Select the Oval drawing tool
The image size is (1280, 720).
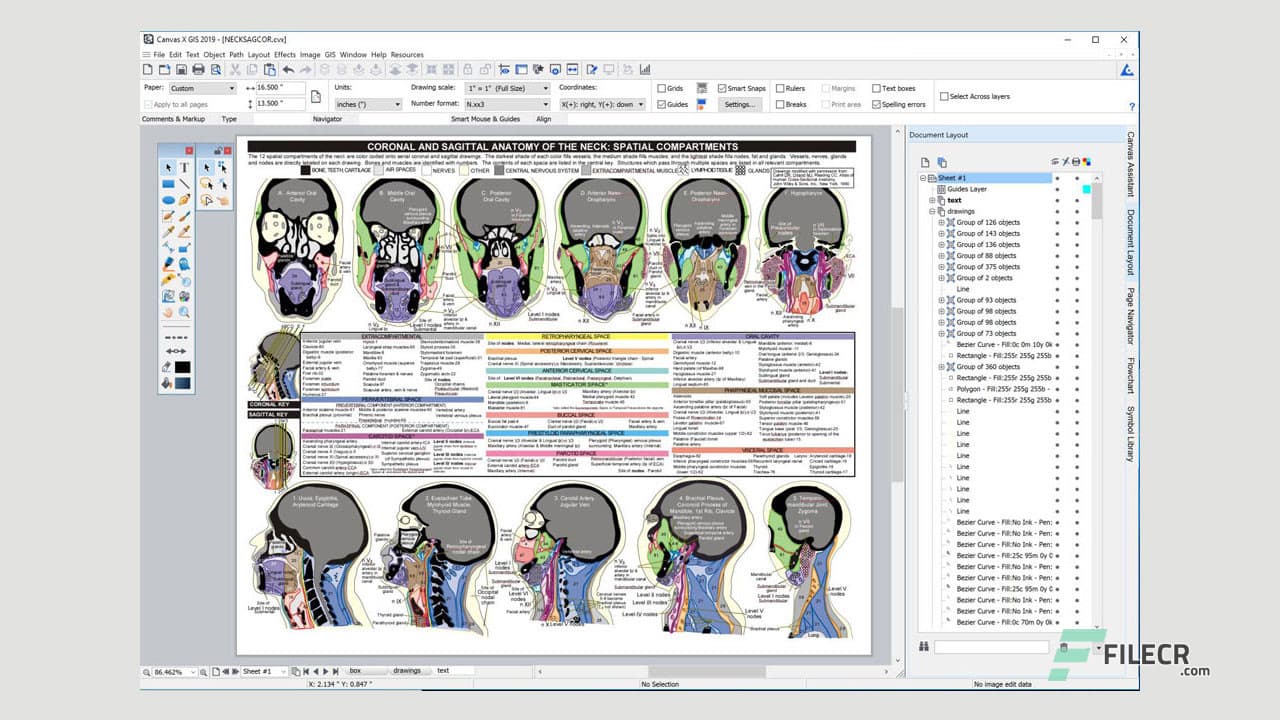168,200
